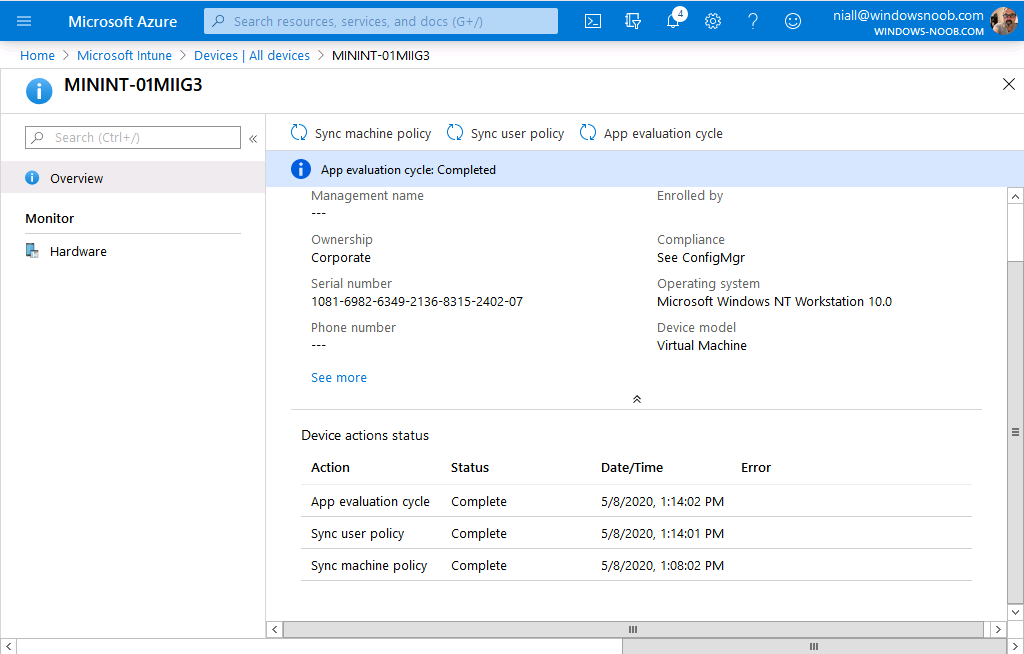
Task: Click the timestamp 5/8/2020, 1:14:02 PM
Action: click(x=662, y=501)
